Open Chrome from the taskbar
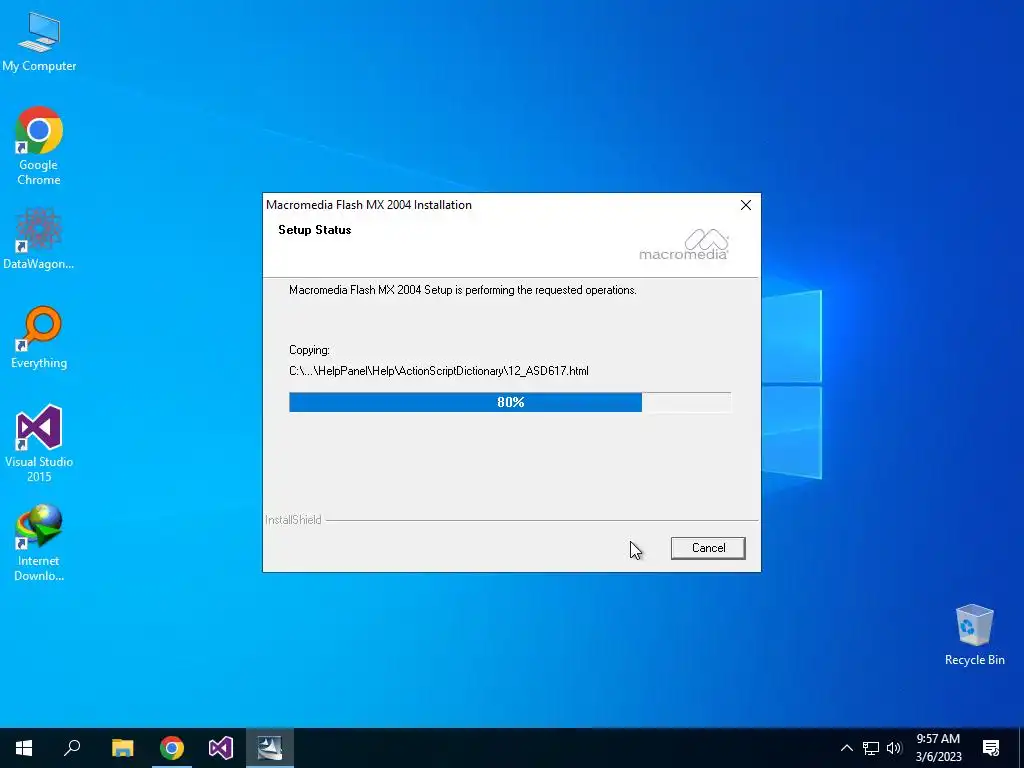Screen dimensions: 1024x768 172,748
